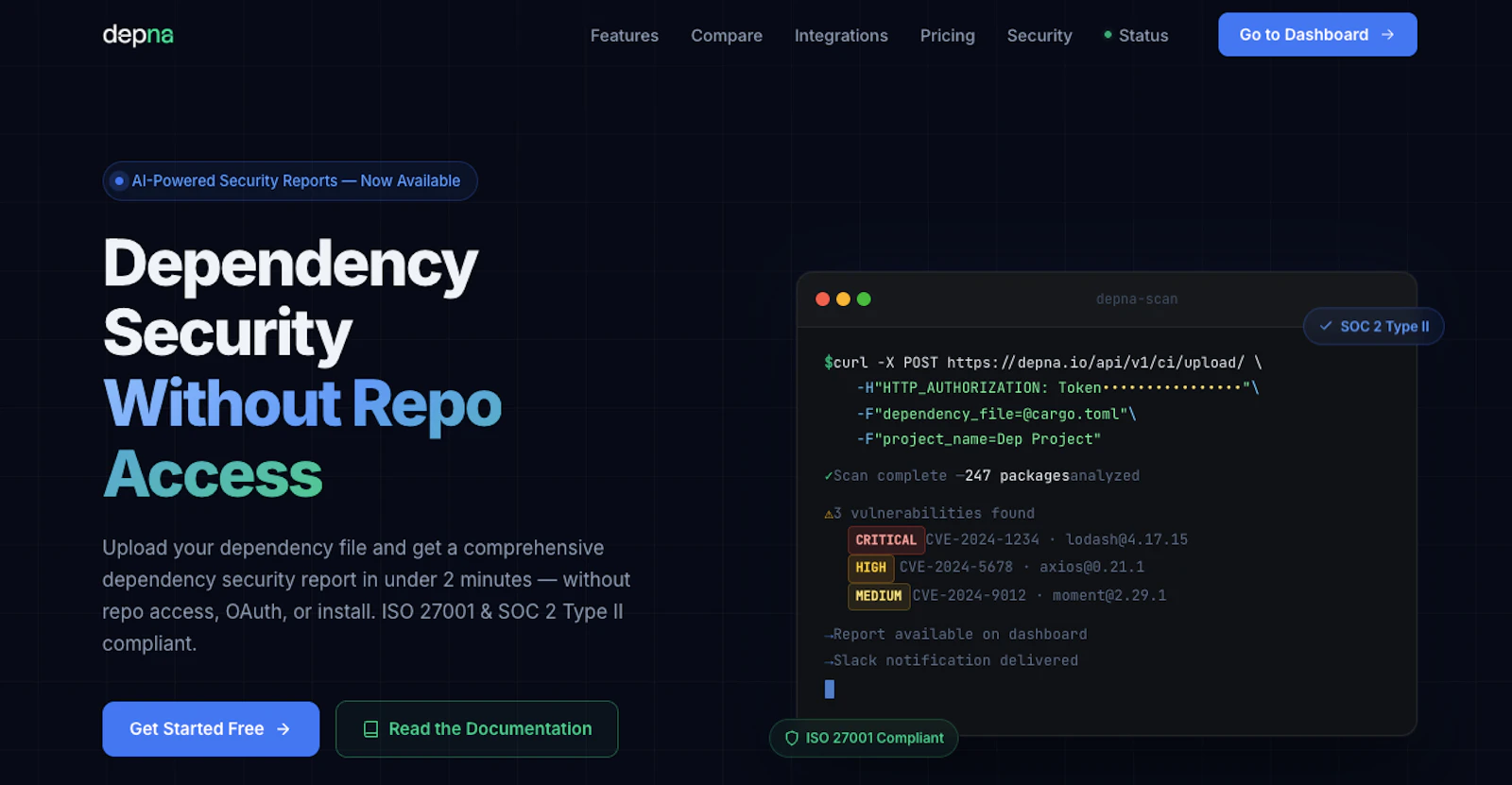Click the book icon in Read the Documentation
Screen dimensions: 1512x785
(x=371, y=729)
